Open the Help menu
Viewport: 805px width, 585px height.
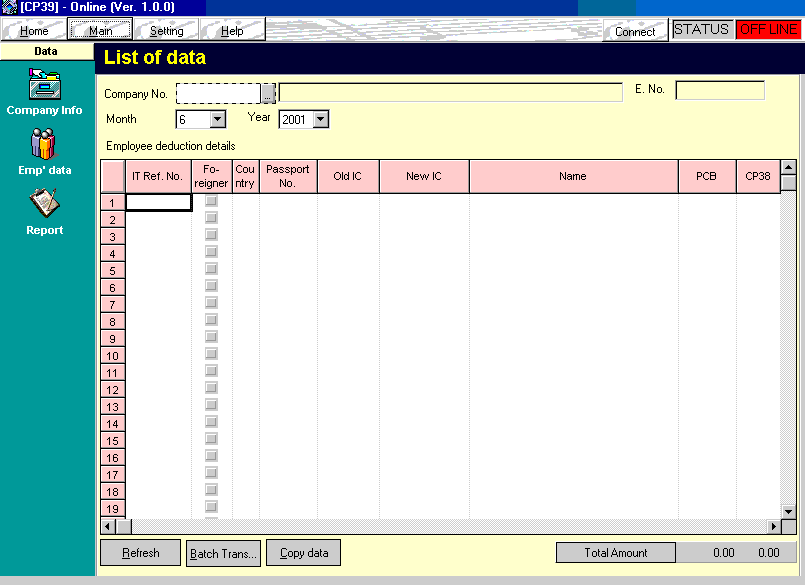232,31
